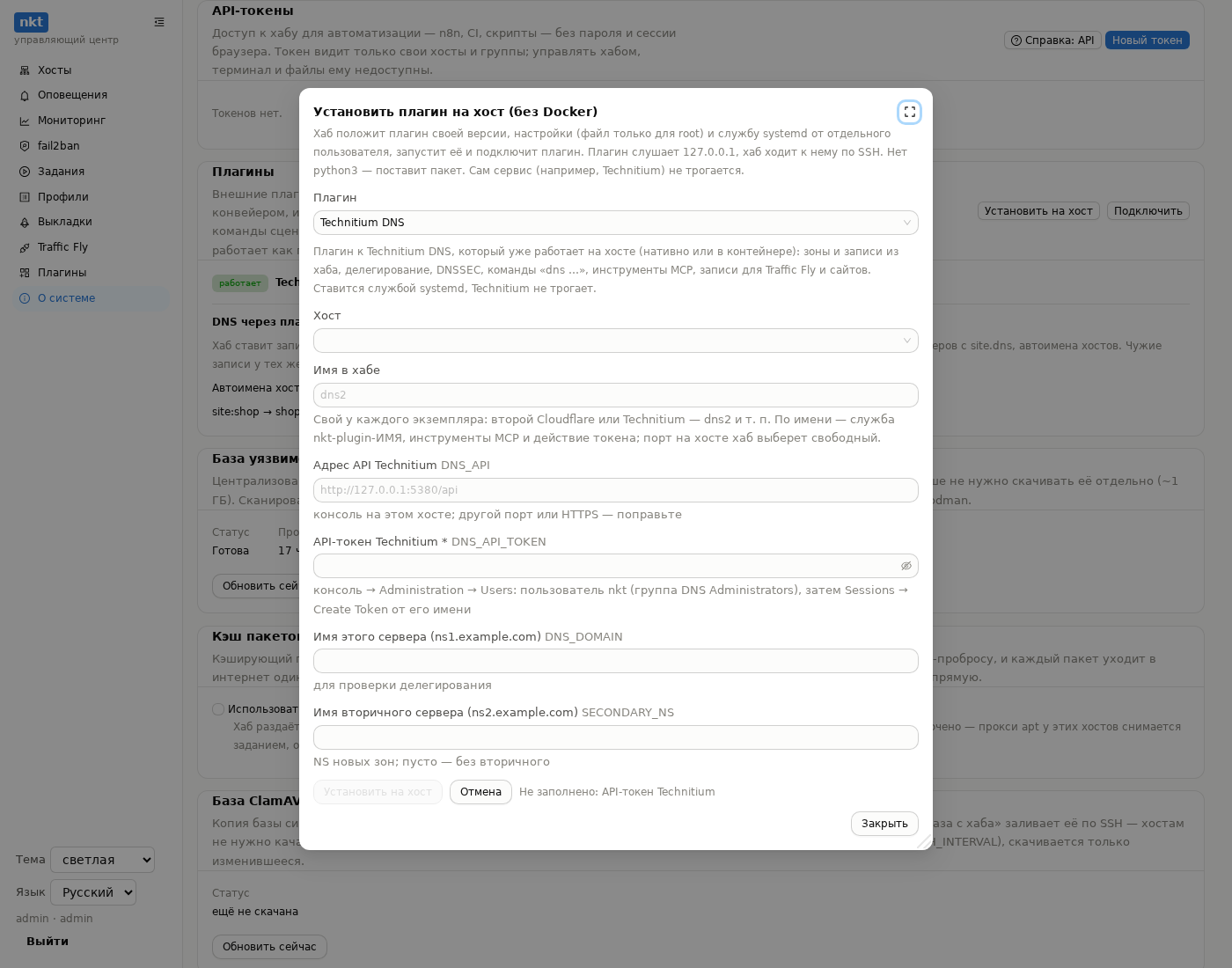Screen dimensions: 1232x968
Task: Click Новый токен button
Action: (1147, 40)
